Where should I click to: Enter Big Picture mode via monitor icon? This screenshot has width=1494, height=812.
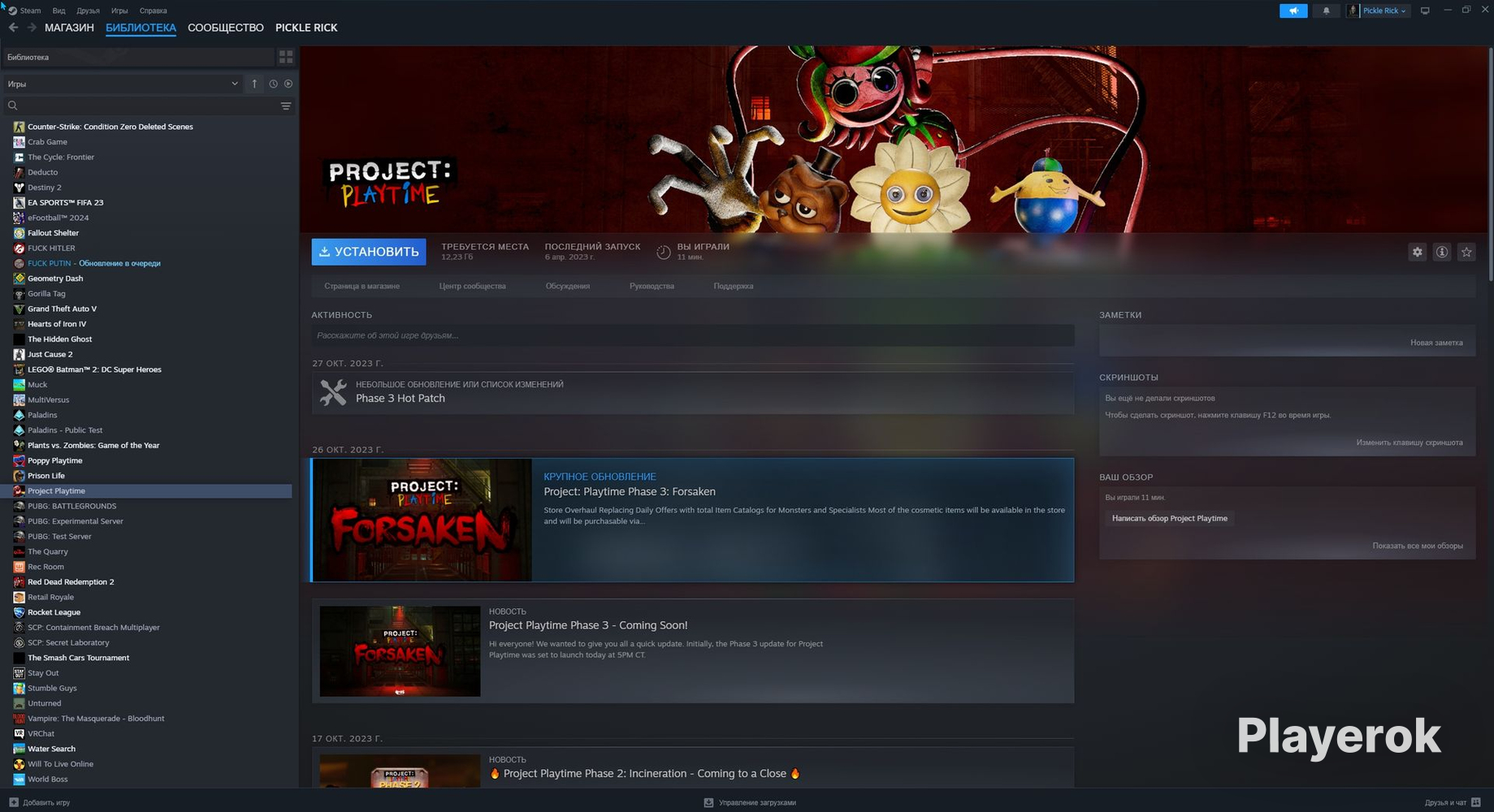1425,11
